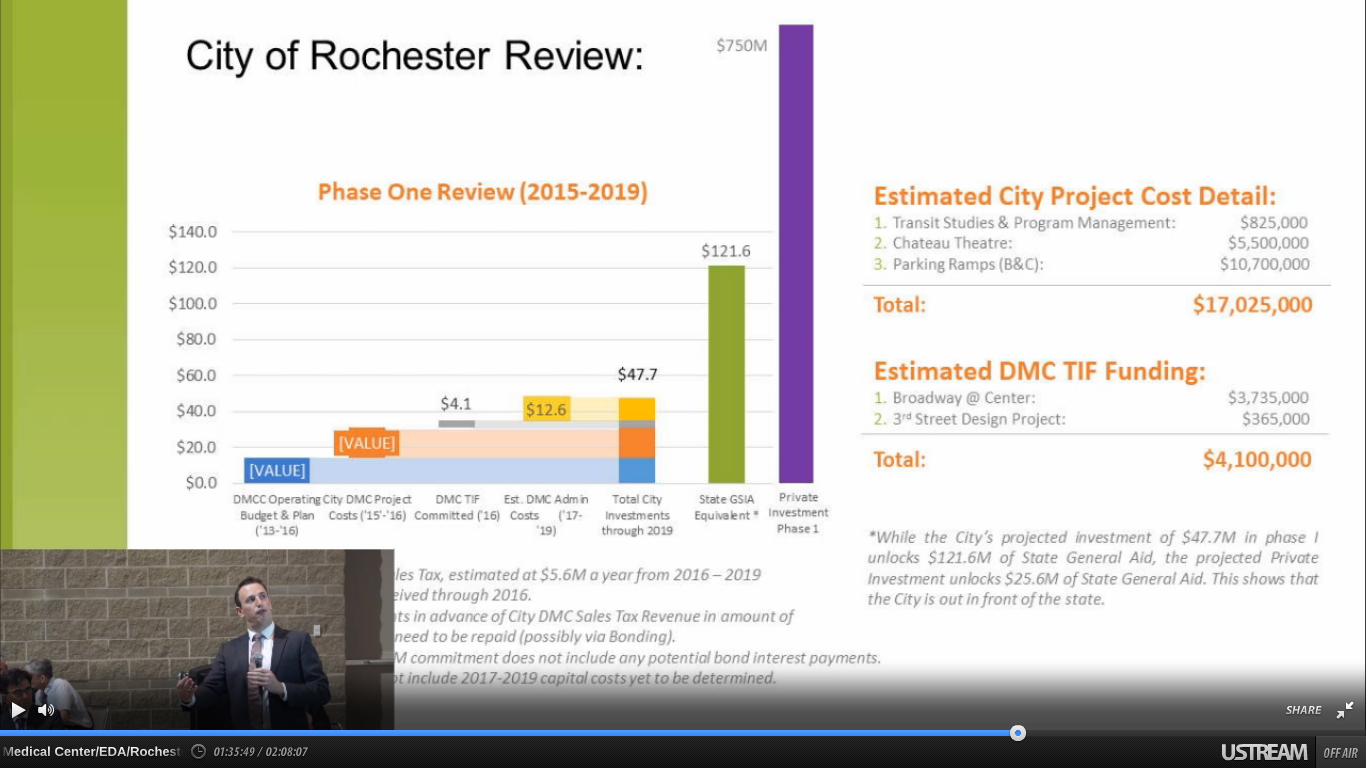Seek to the unplayed end of timeline
The width and height of the screenshot is (1366, 768).
point(1200,733)
